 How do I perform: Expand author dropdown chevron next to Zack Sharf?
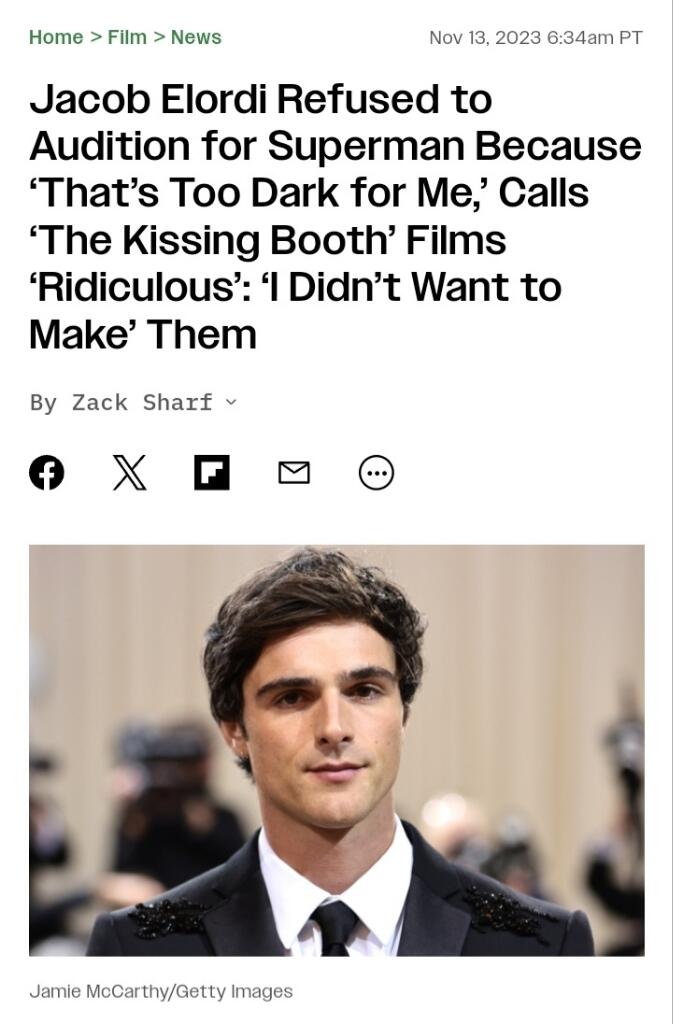pos(230,402)
